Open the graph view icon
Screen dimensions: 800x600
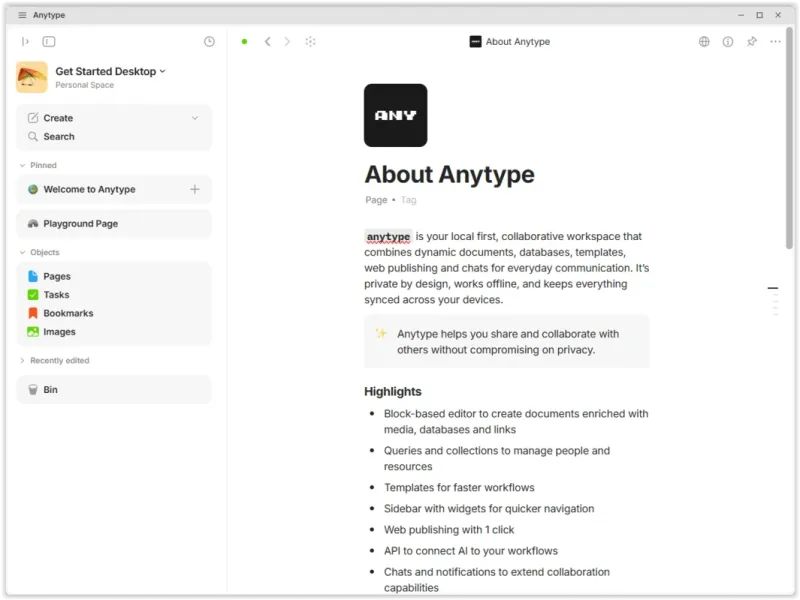[x=310, y=41]
